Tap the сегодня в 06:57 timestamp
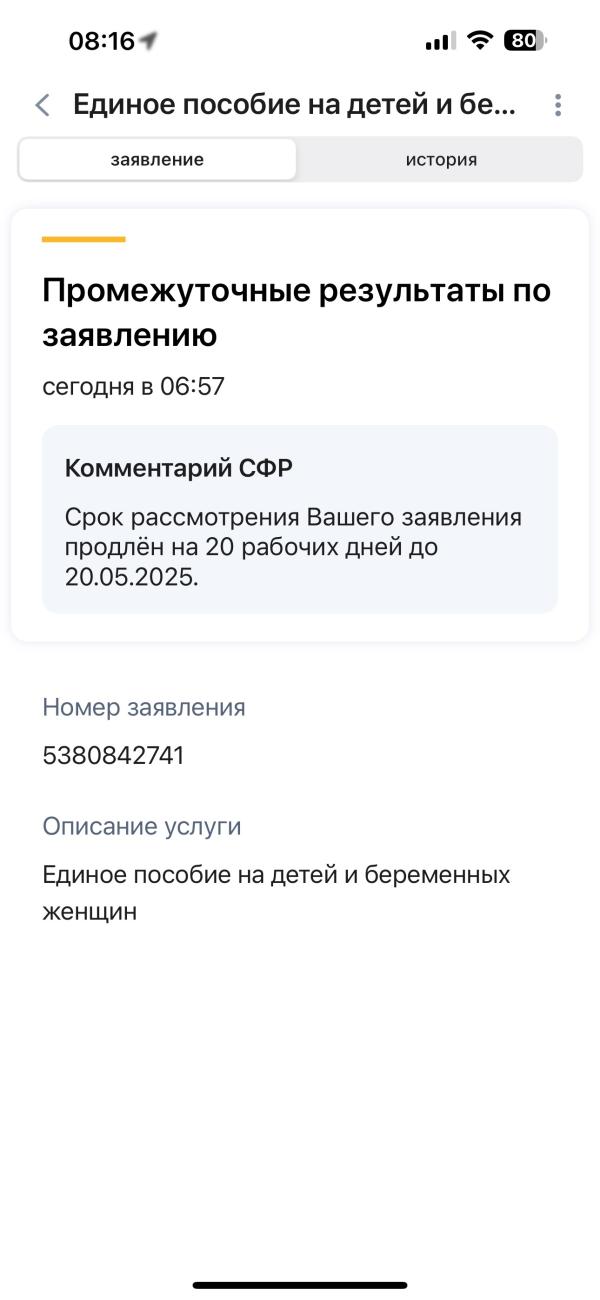 [133, 386]
